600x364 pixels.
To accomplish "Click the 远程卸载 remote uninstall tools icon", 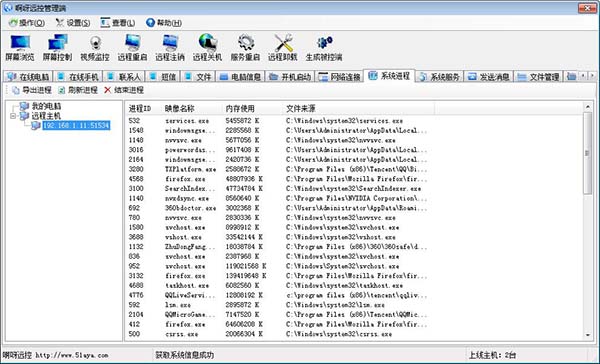I will tap(282, 47).
